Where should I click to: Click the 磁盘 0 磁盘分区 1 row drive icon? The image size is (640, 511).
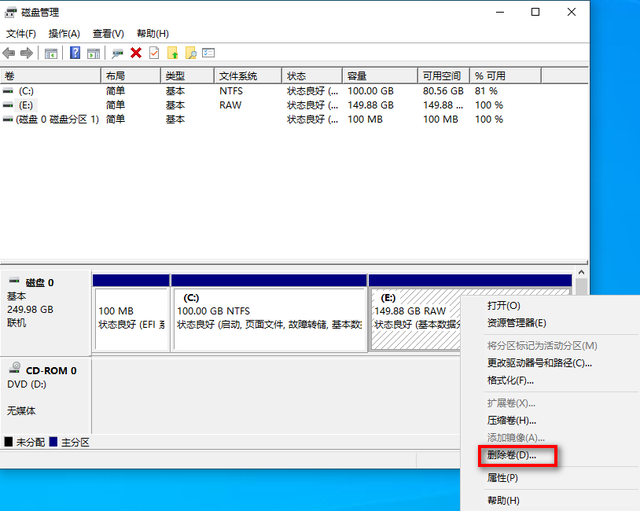coord(8,120)
